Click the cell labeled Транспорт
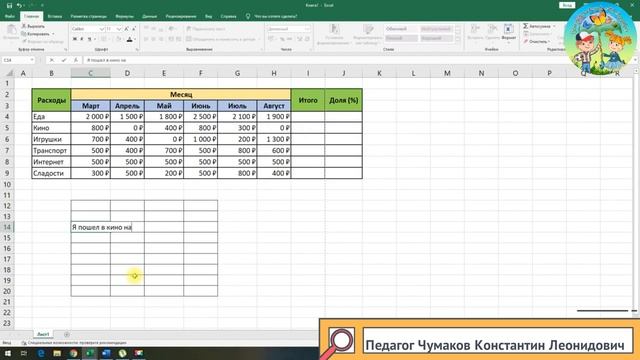The width and height of the screenshot is (640, 360). click(51, 151)
